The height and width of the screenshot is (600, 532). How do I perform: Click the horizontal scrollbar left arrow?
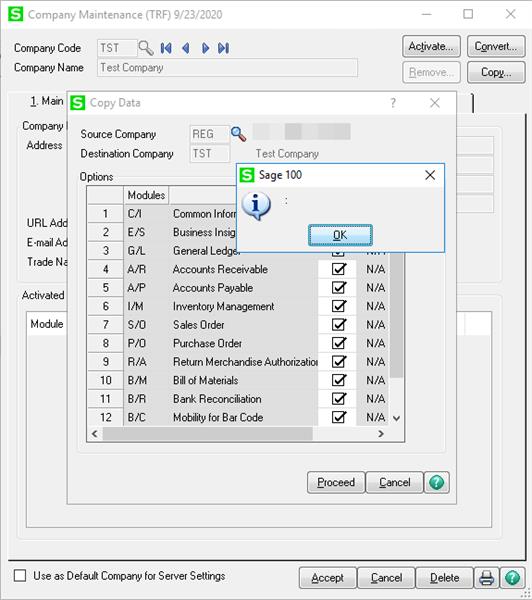point(95,434)
